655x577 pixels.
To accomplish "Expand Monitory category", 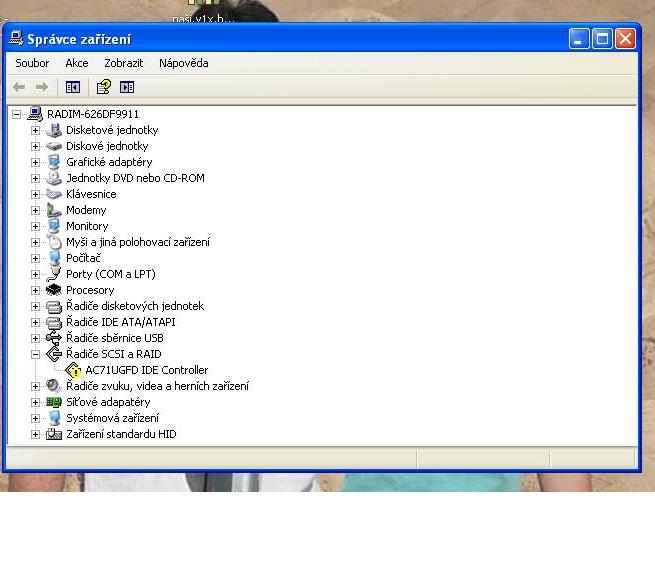I will 36,226.
